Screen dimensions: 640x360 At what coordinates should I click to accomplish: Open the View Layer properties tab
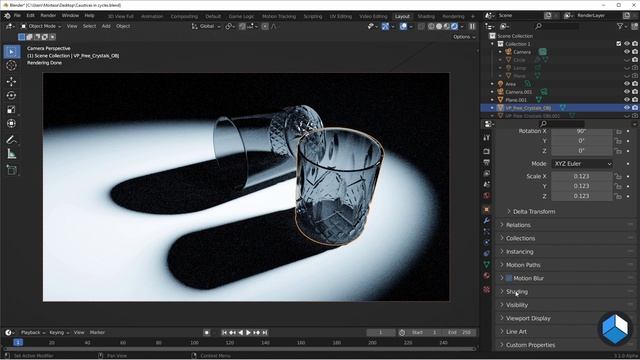coord(487,173)
